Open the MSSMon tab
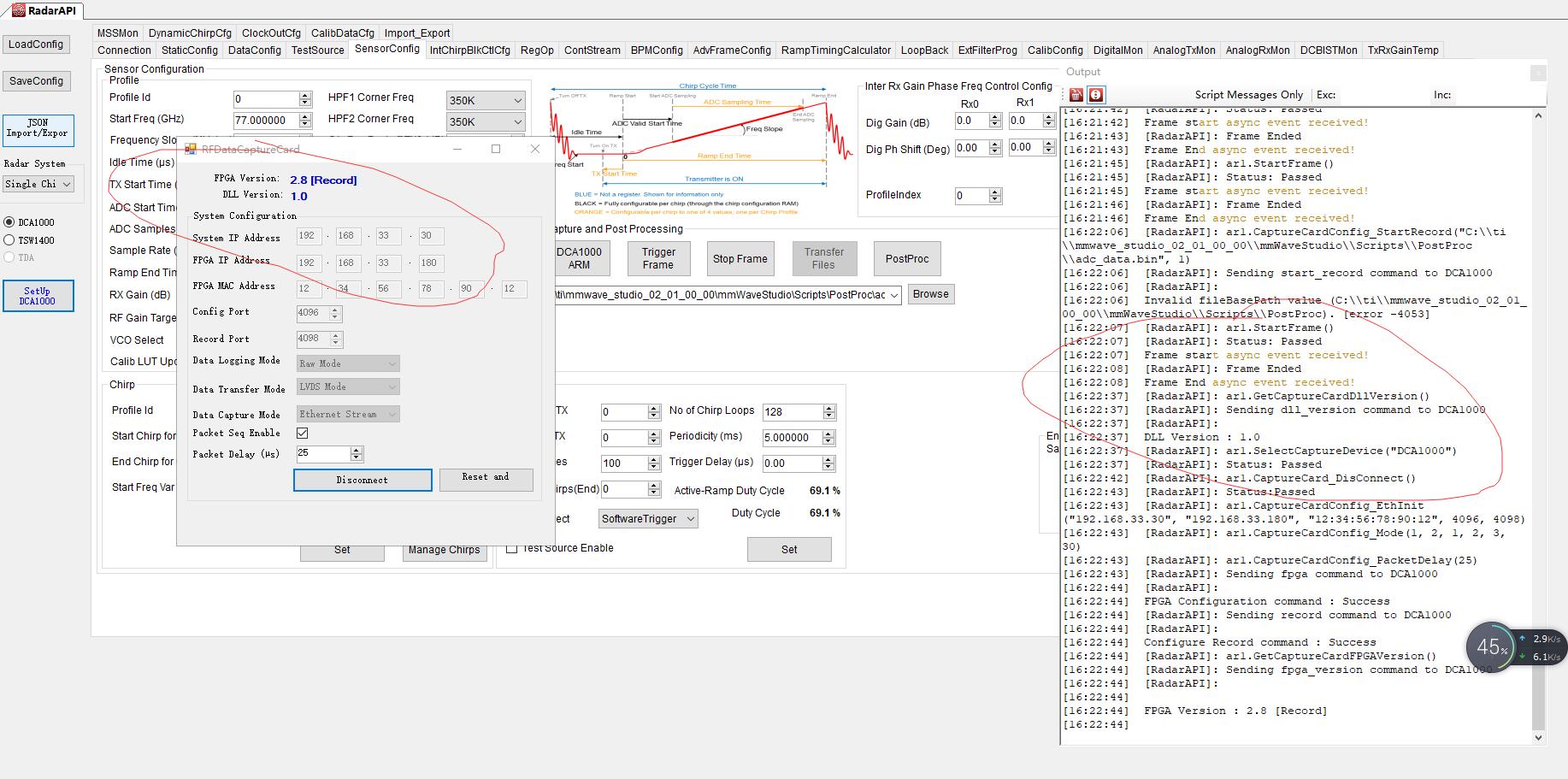 pos(117,33)
